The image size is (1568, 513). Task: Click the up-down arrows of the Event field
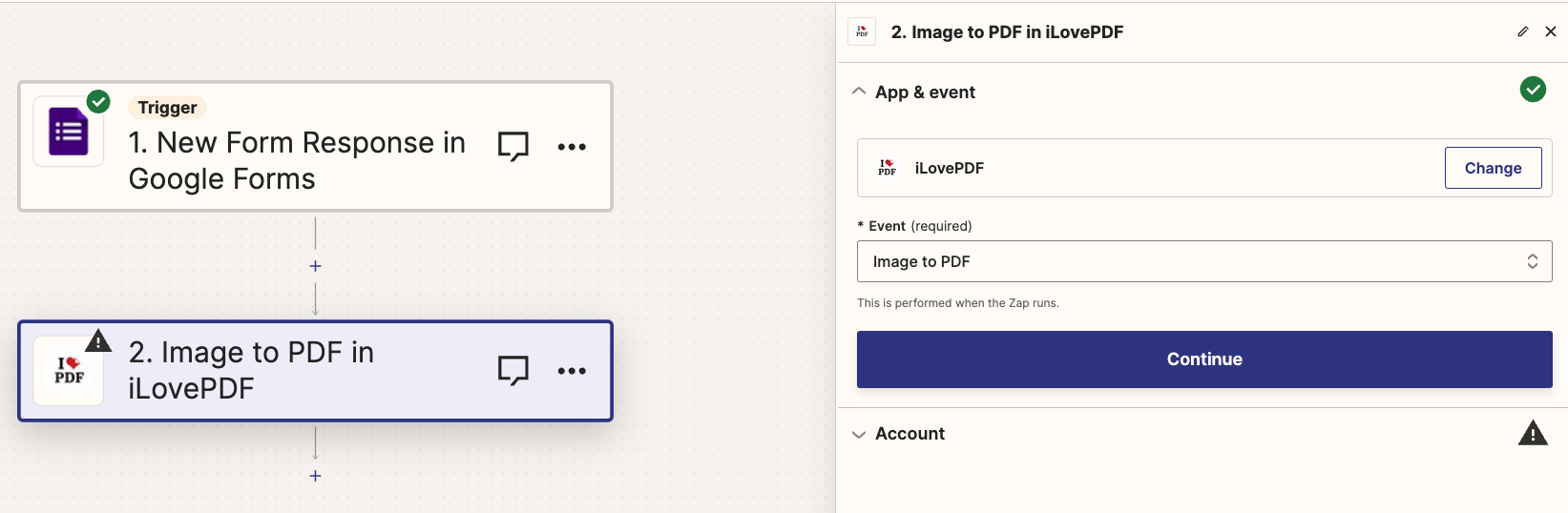1533,261
